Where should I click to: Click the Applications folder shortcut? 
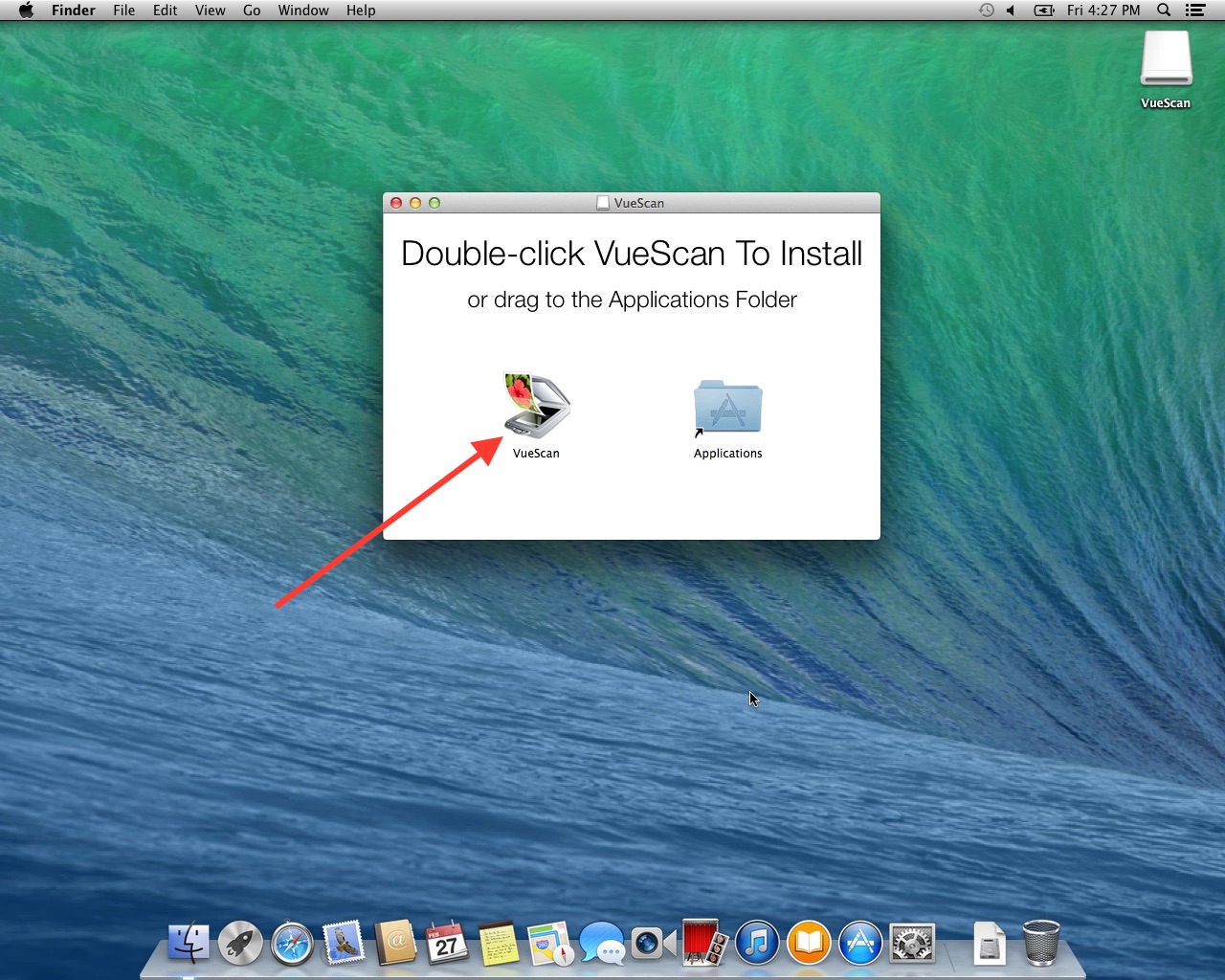727,409
